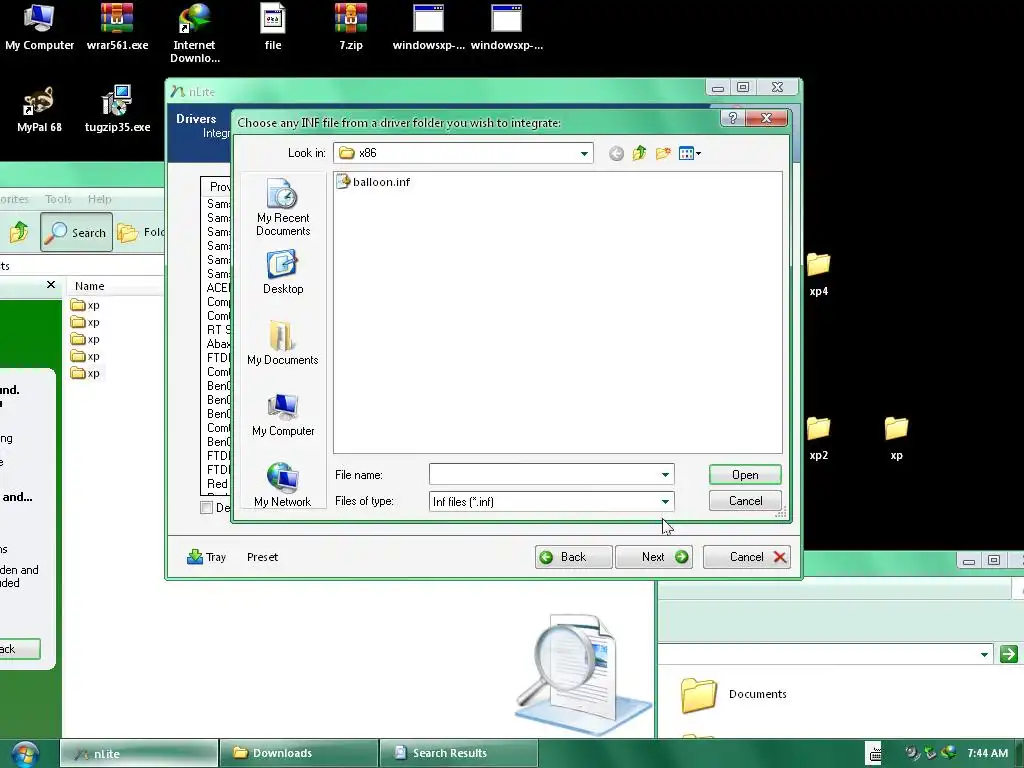This screenshot has height=768, width=1024.
Task: Select wrar561.exe desktop icon
Action: [x=118, y=27]
